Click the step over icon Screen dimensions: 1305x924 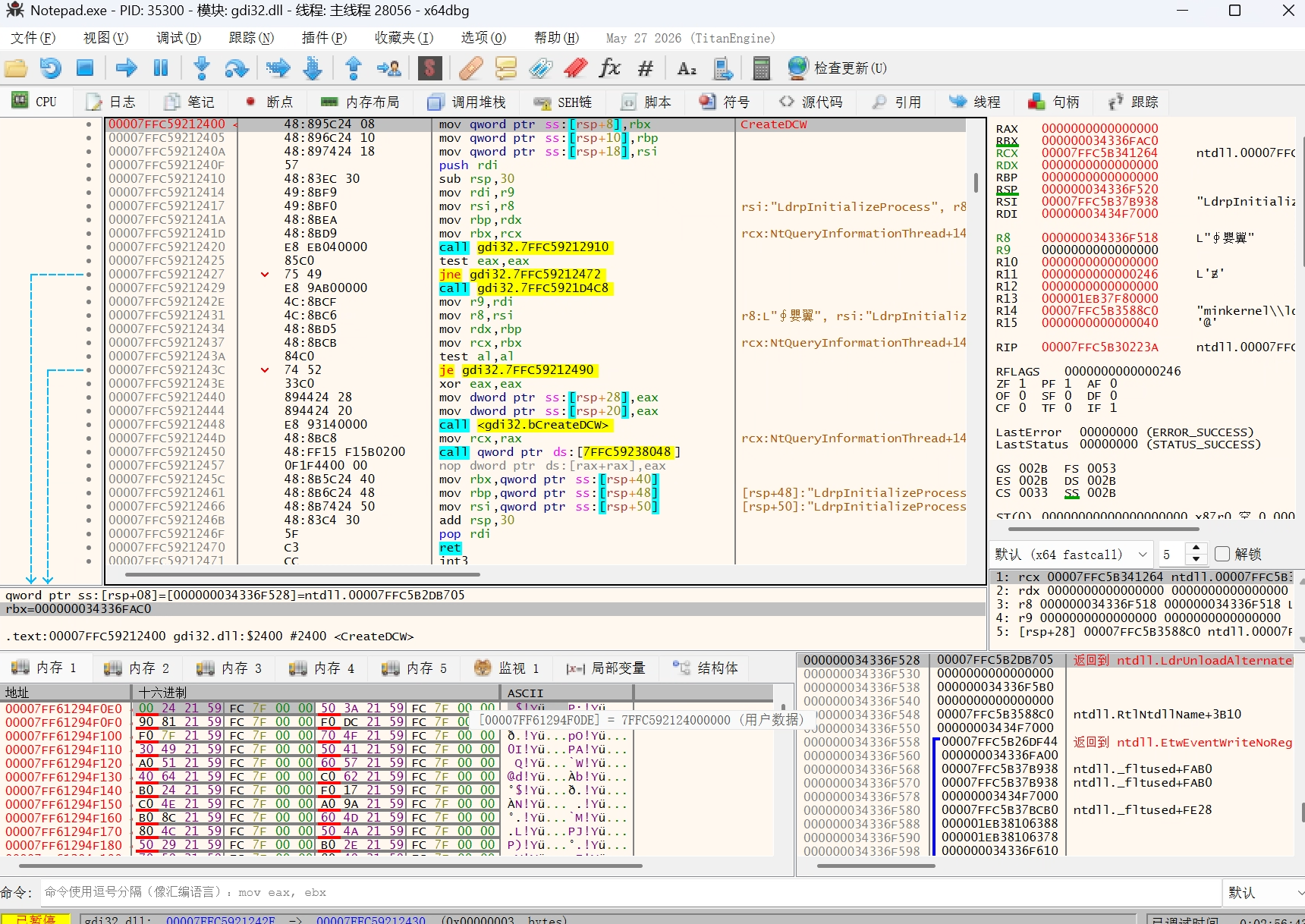pyautogui.click(x=237, y=68)
